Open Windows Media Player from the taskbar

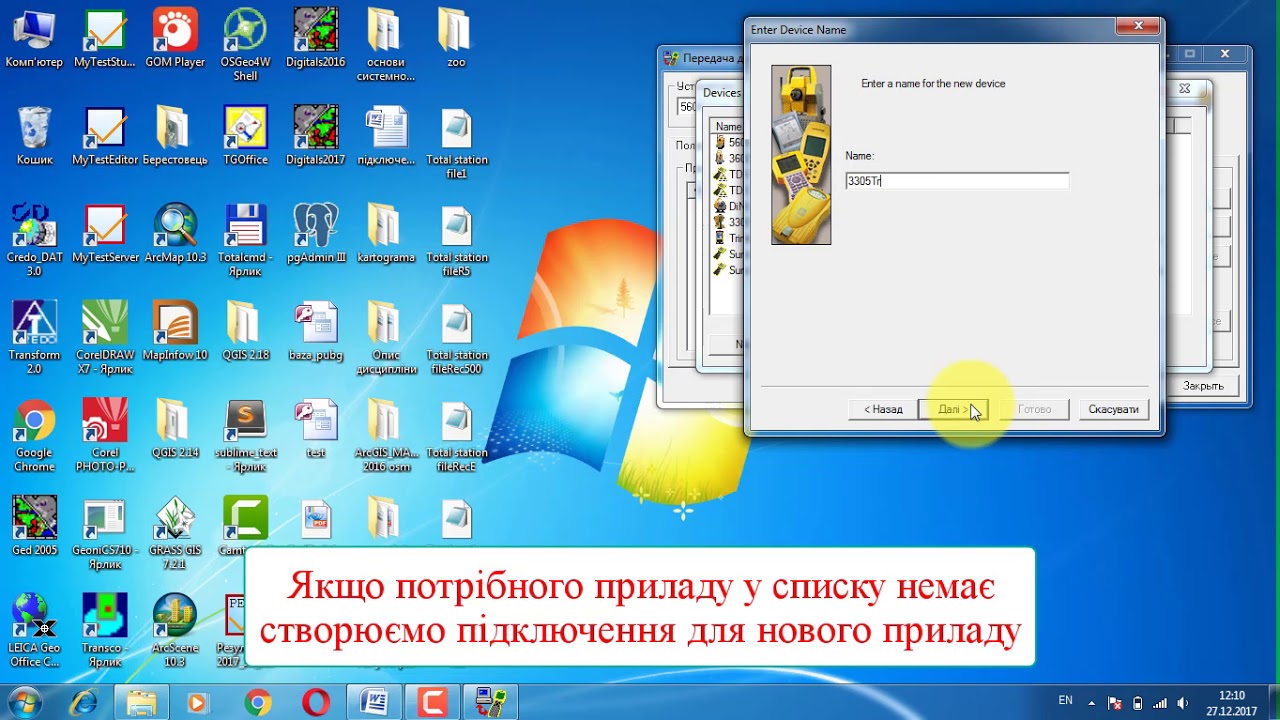pyautogui.click(x=199, y=702)
